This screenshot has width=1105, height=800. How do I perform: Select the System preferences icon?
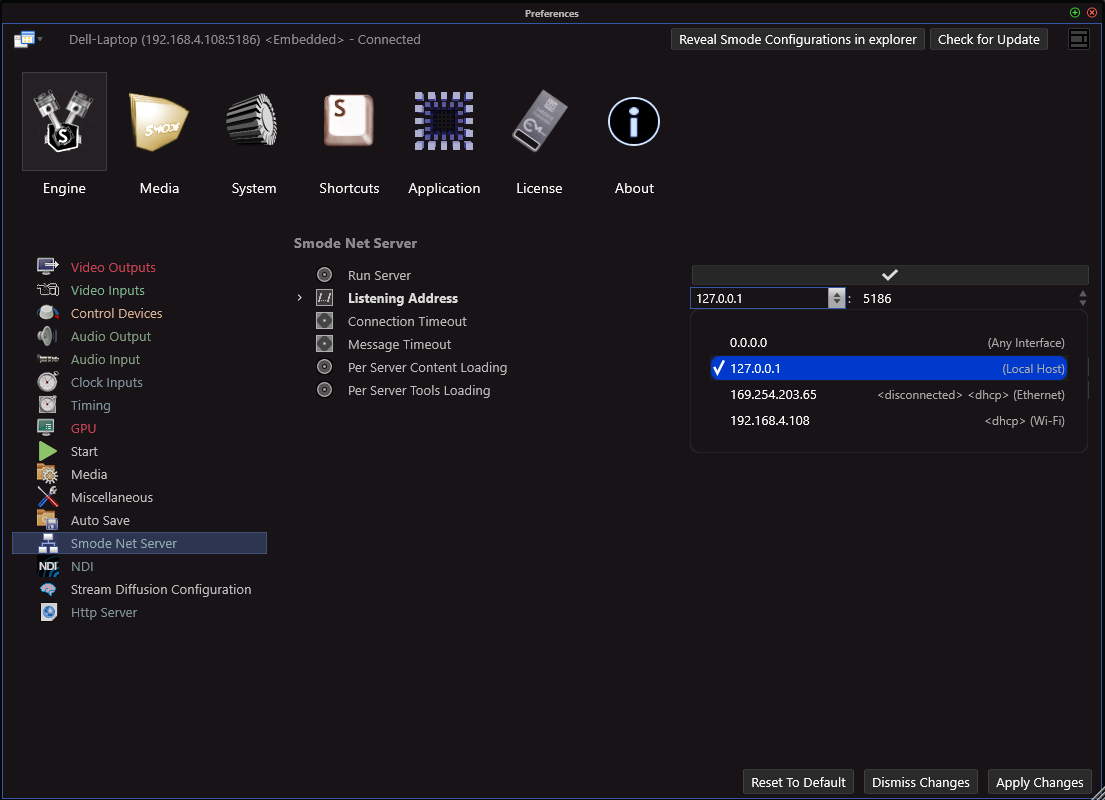(254, 122)
